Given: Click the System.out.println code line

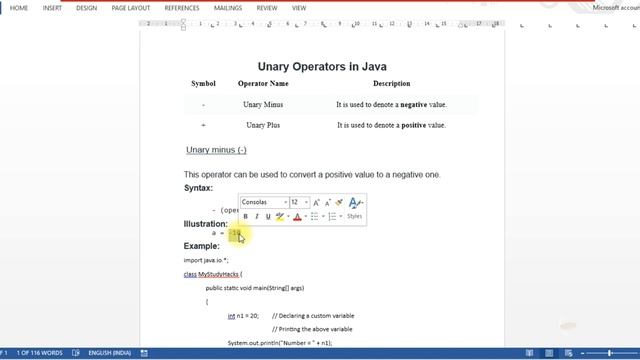Looking at the screenshot, I should pos(280,343).
